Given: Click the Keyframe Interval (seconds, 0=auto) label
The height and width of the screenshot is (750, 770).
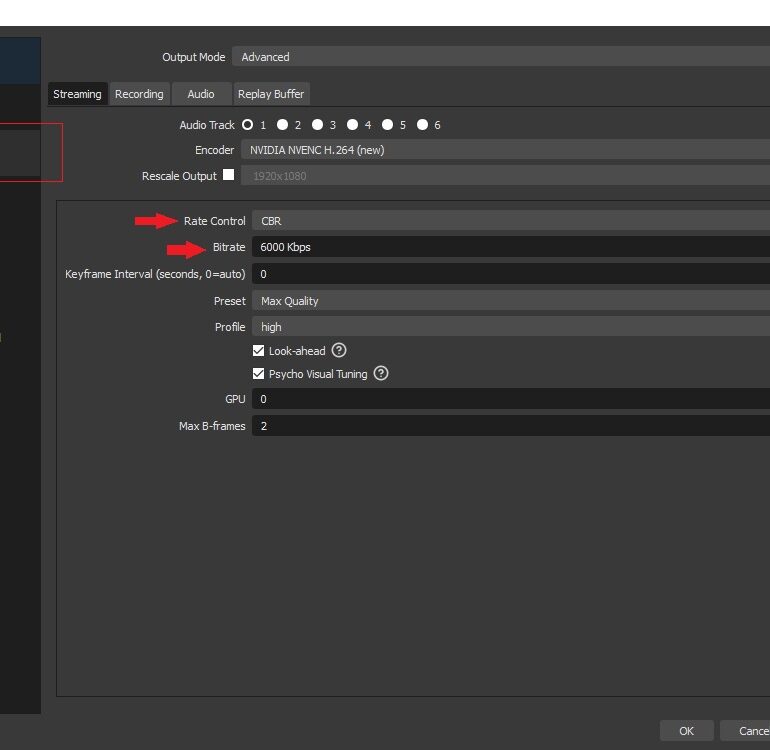Looking at the screenshot, I should [155, 274].
